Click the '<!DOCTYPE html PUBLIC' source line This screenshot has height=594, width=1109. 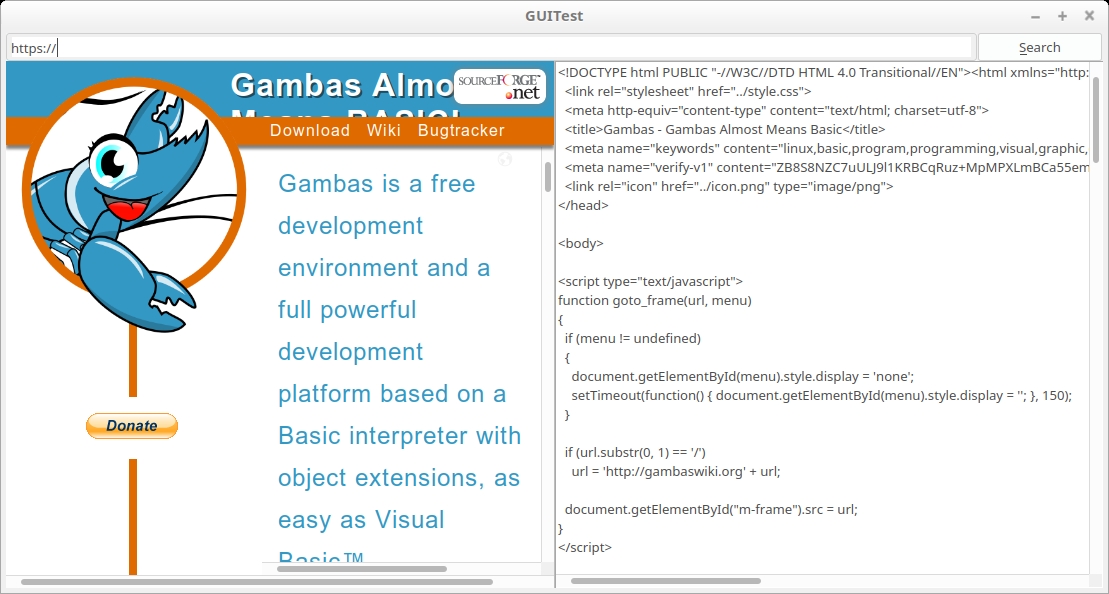click(823, 72)
